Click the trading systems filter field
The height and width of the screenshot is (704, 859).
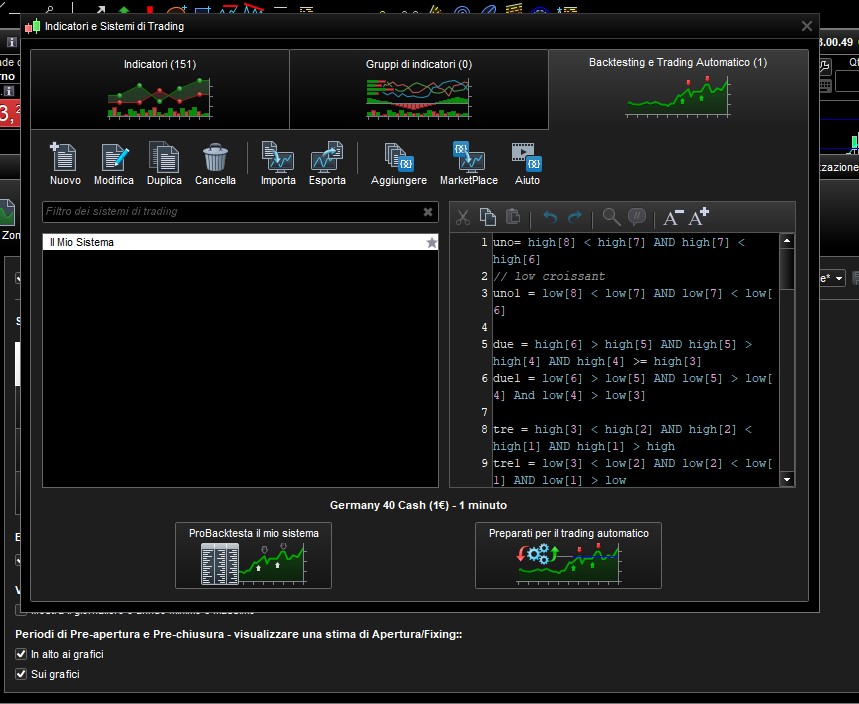point(230,212)
